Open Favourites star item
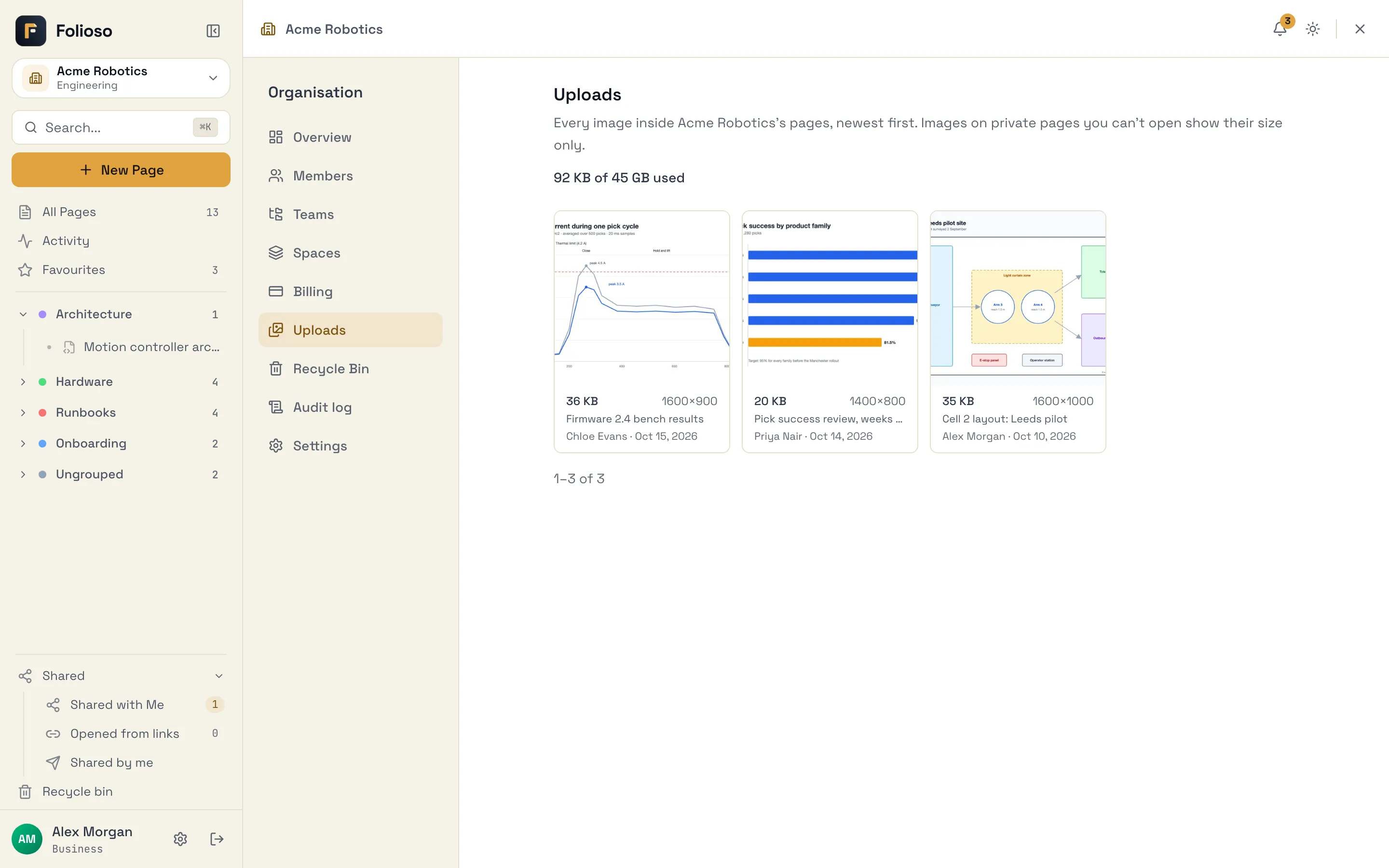Image resolution: width=1389 pixels, height=868 pixels. [121, 270]
